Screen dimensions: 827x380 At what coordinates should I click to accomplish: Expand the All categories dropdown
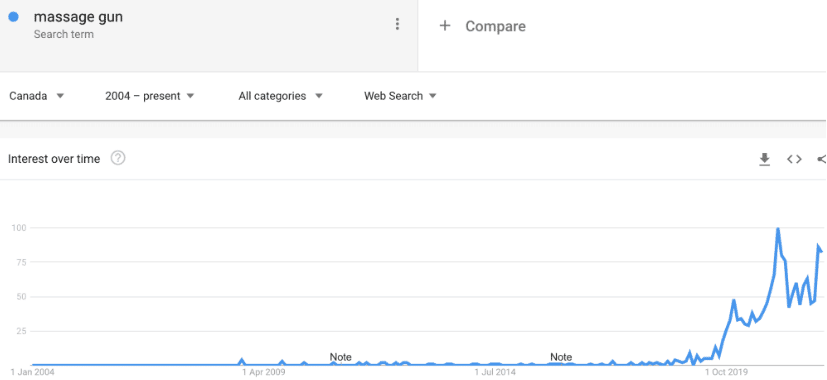[281, 96]
